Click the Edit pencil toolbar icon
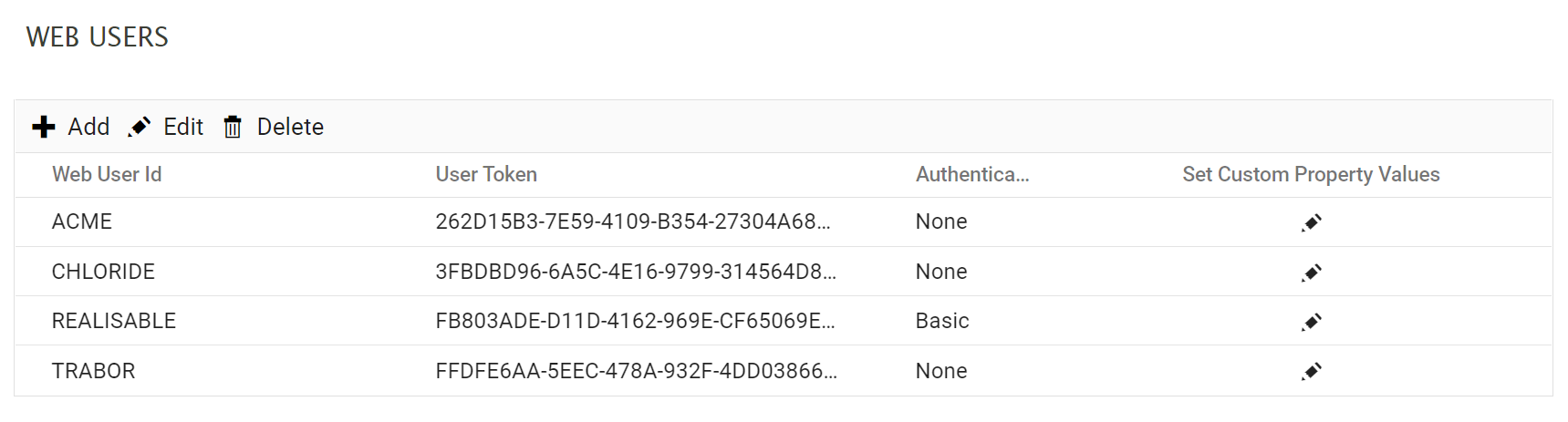 [x=140, y=127]
